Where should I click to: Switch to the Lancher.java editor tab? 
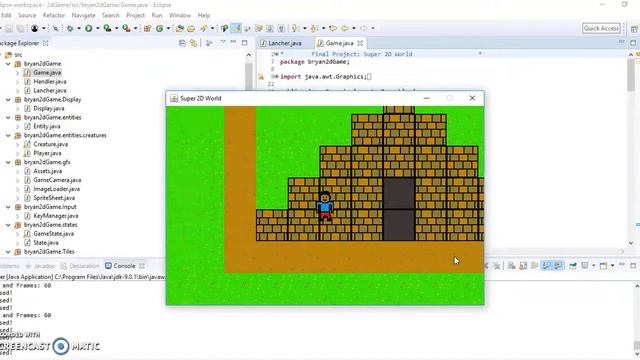tap(285, 43)
